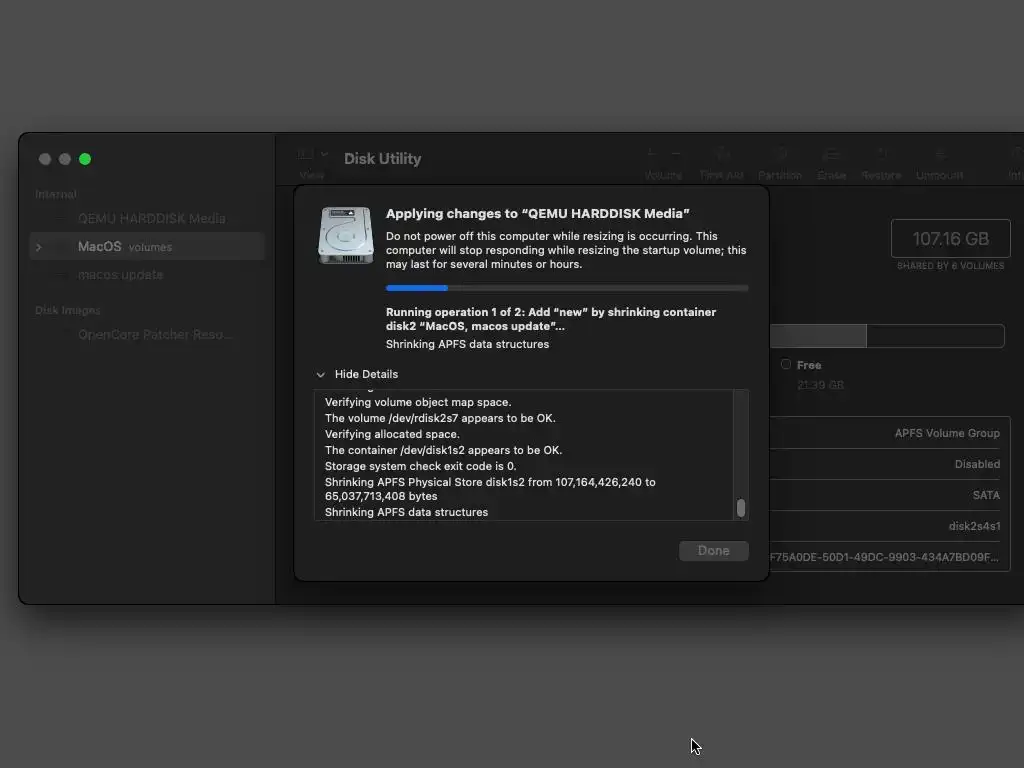Click the 107.16 GB capacity box
Viewport: 1024px width, 768px height.
click(x=950, y=238)
